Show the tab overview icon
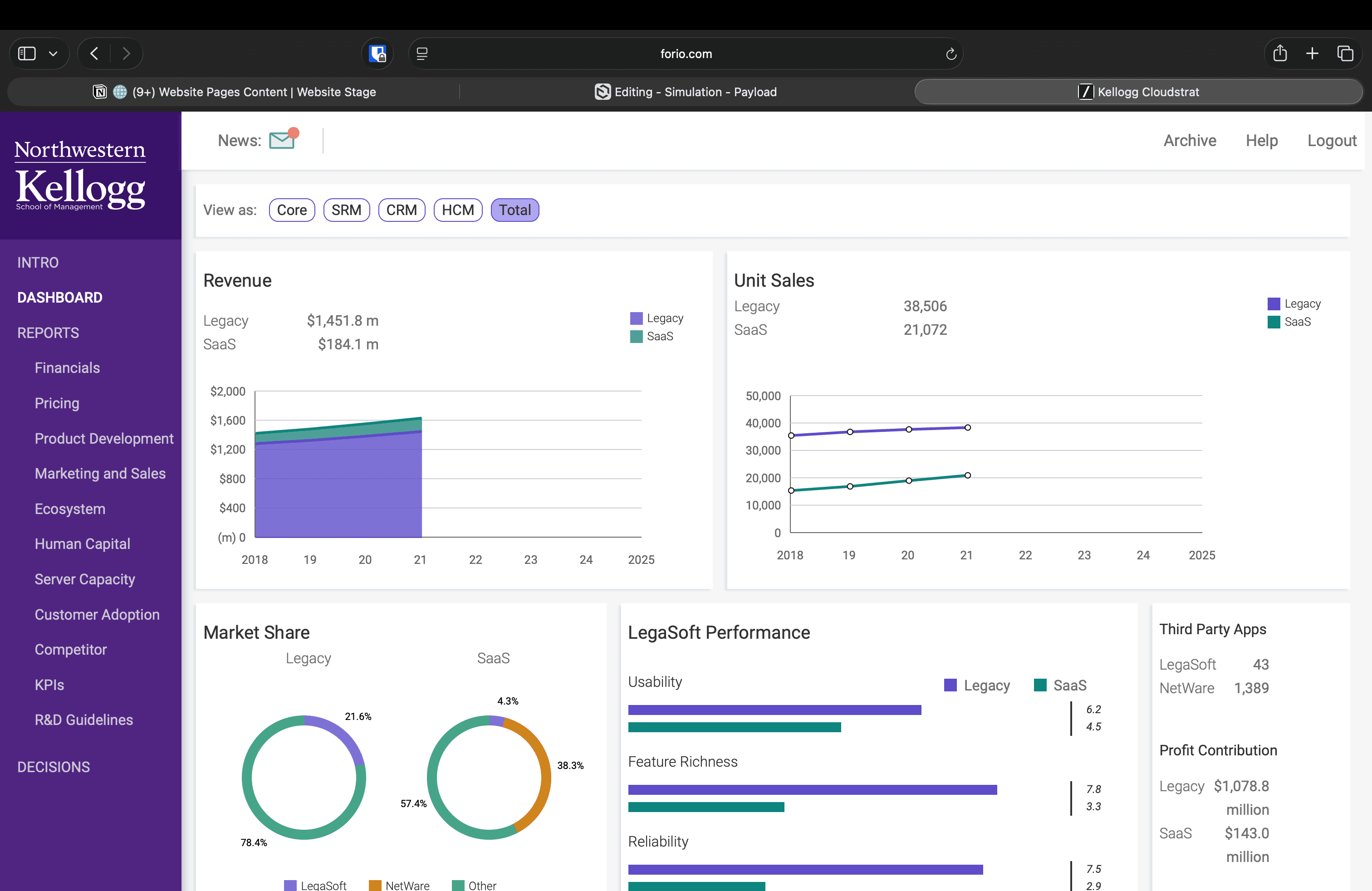The image size is (1372, 891). tap(1345, 54)
